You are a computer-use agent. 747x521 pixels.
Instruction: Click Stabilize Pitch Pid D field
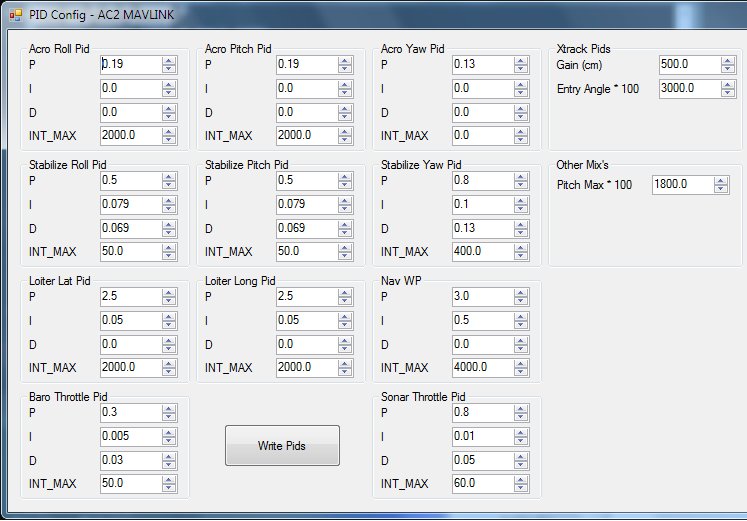coord(304,228)
